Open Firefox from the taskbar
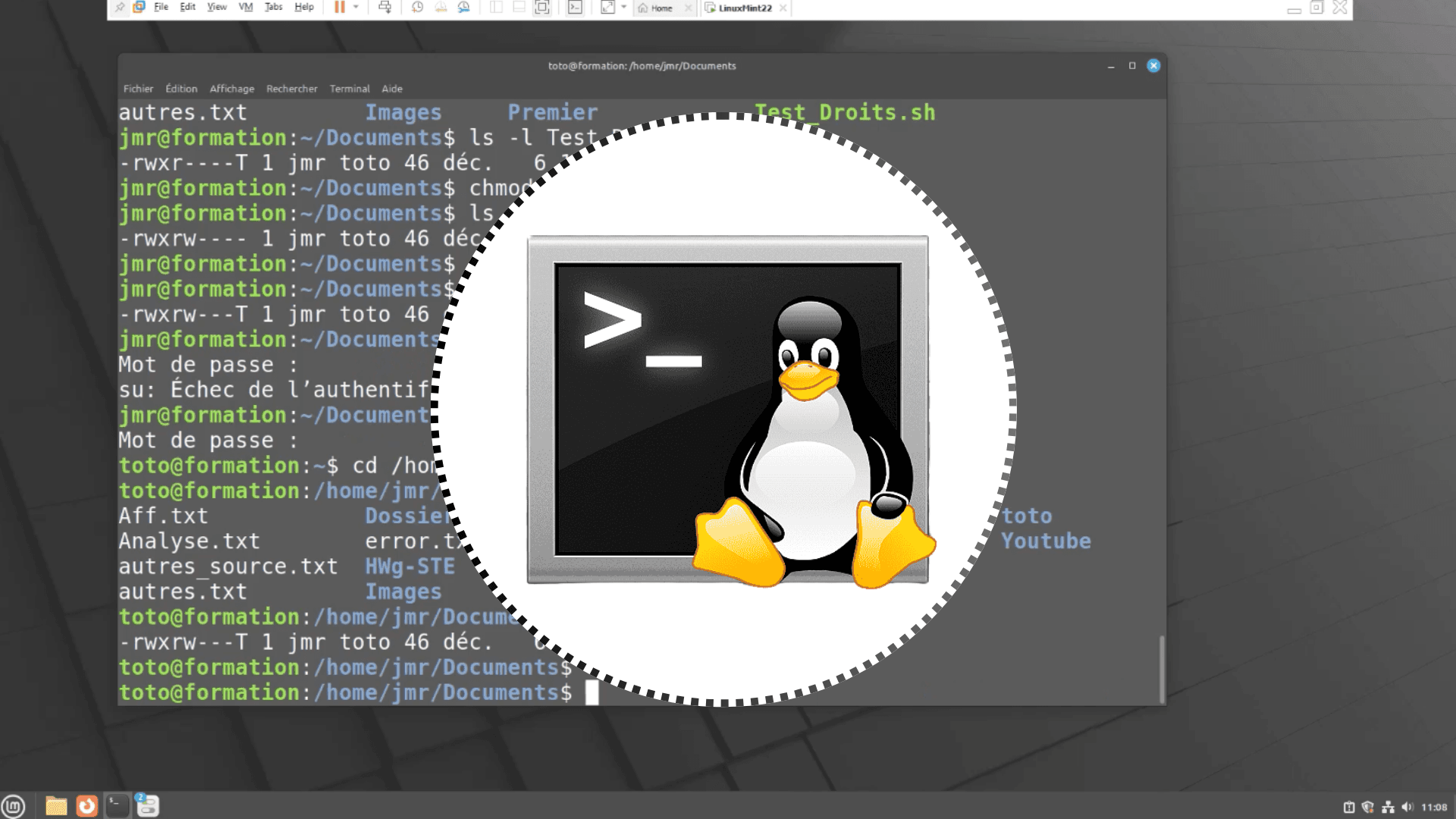1456x819 pixels. (86, 805)
